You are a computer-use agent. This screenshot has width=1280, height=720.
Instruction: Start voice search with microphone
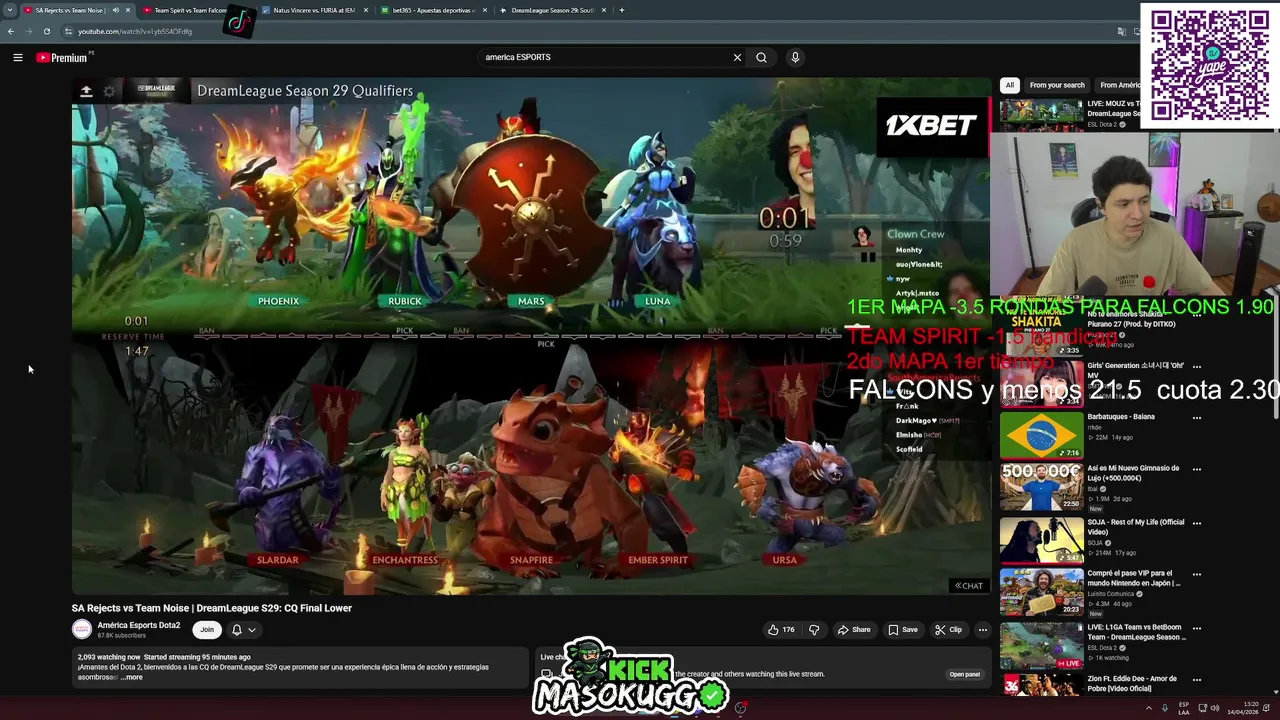pos(795,57)
